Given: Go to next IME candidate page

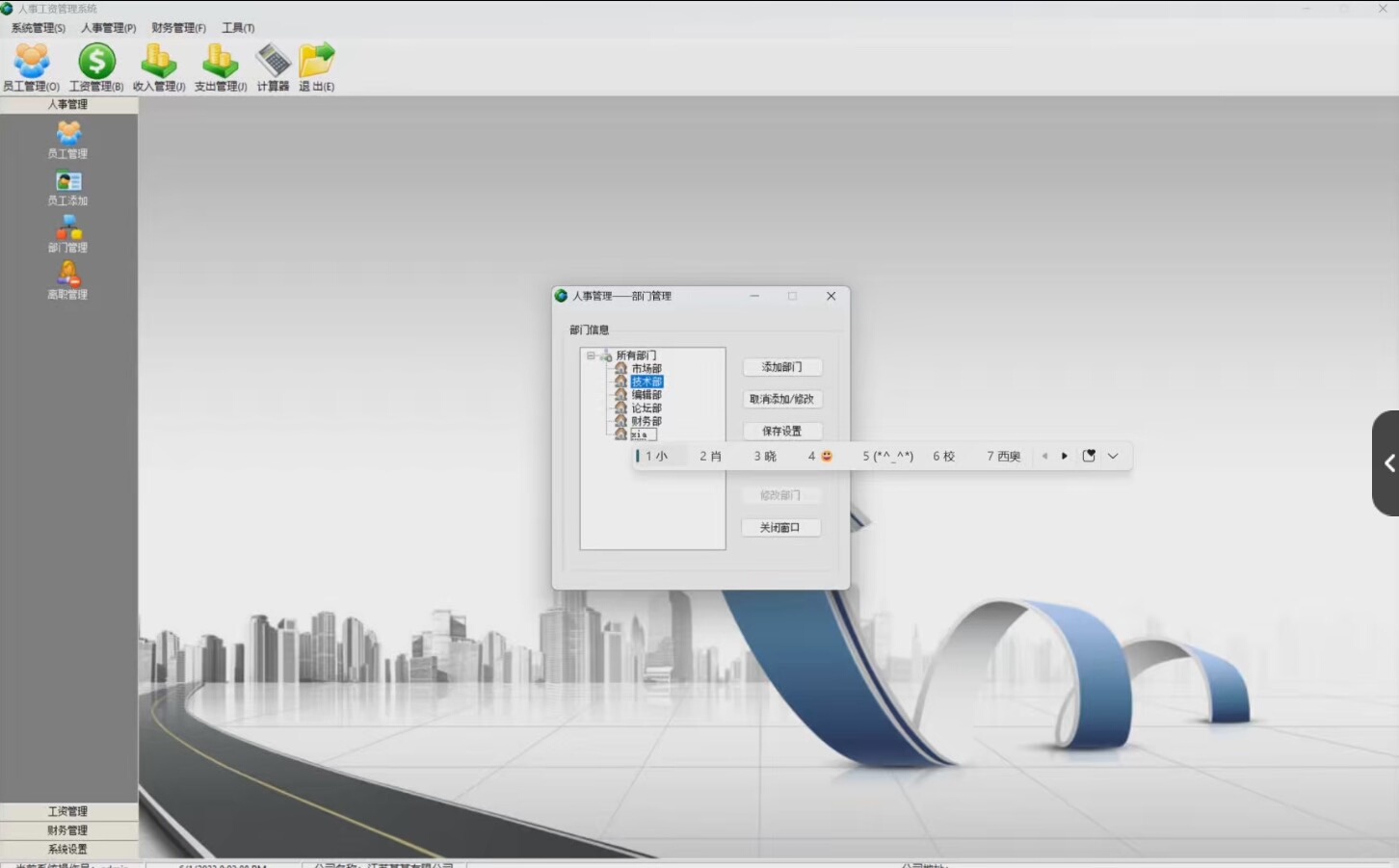Looking at the screenshot, I should coord(1065,457).
